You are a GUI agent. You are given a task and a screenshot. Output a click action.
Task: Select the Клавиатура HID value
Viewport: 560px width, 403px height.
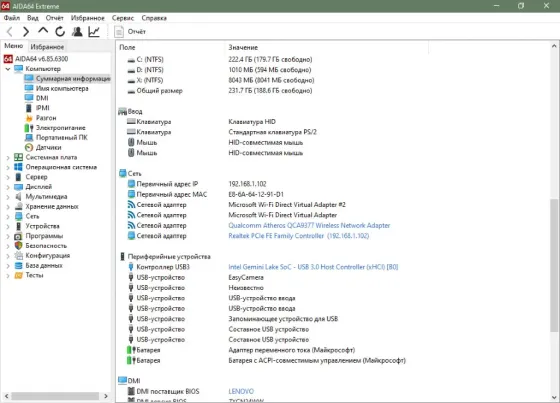(252, 122)
